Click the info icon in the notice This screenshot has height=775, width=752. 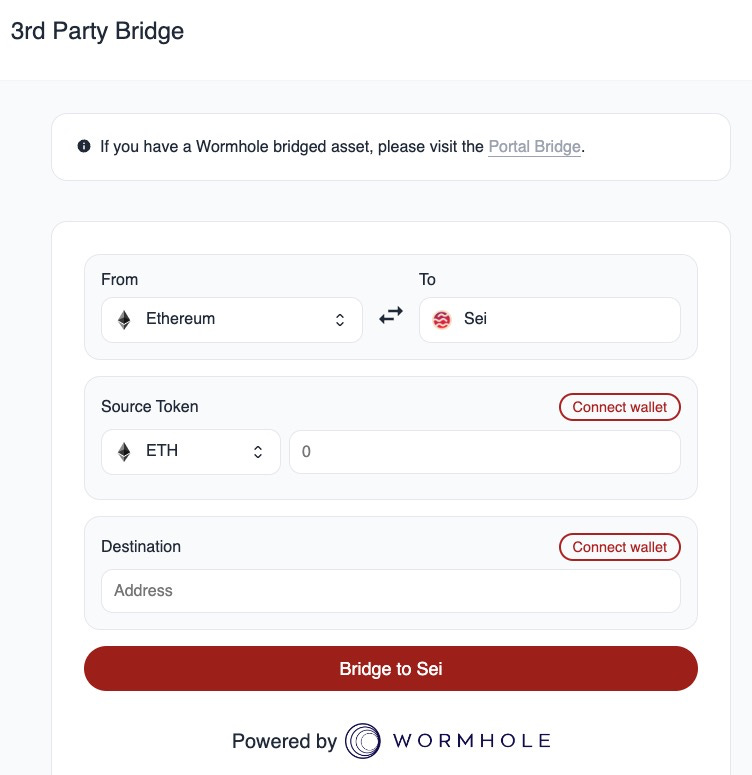click(84, 147)
